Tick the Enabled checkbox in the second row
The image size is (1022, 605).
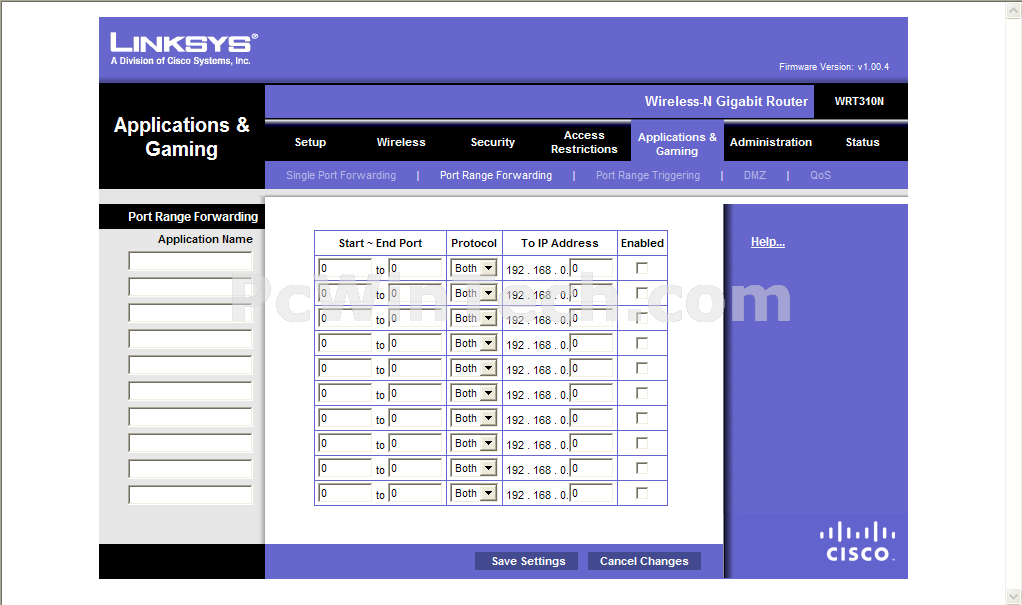[x=642, y=293]
